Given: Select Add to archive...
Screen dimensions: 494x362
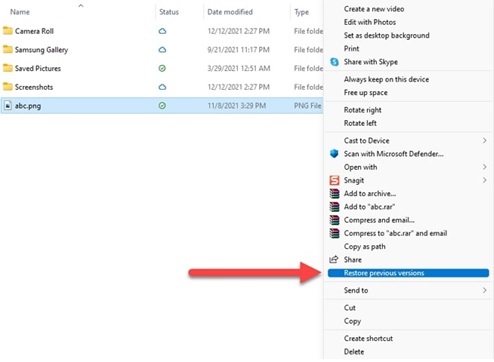Looking at the screenshot, I should (x=370, y=194).
